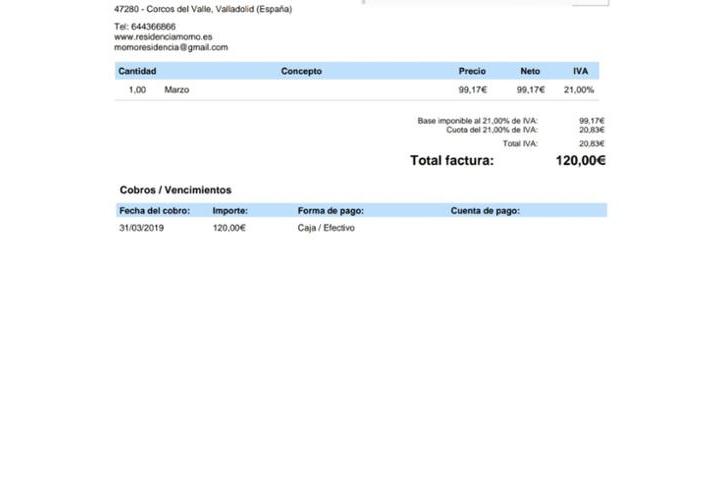
Task: Click the Forma de pago header
Action: (330, 211)
